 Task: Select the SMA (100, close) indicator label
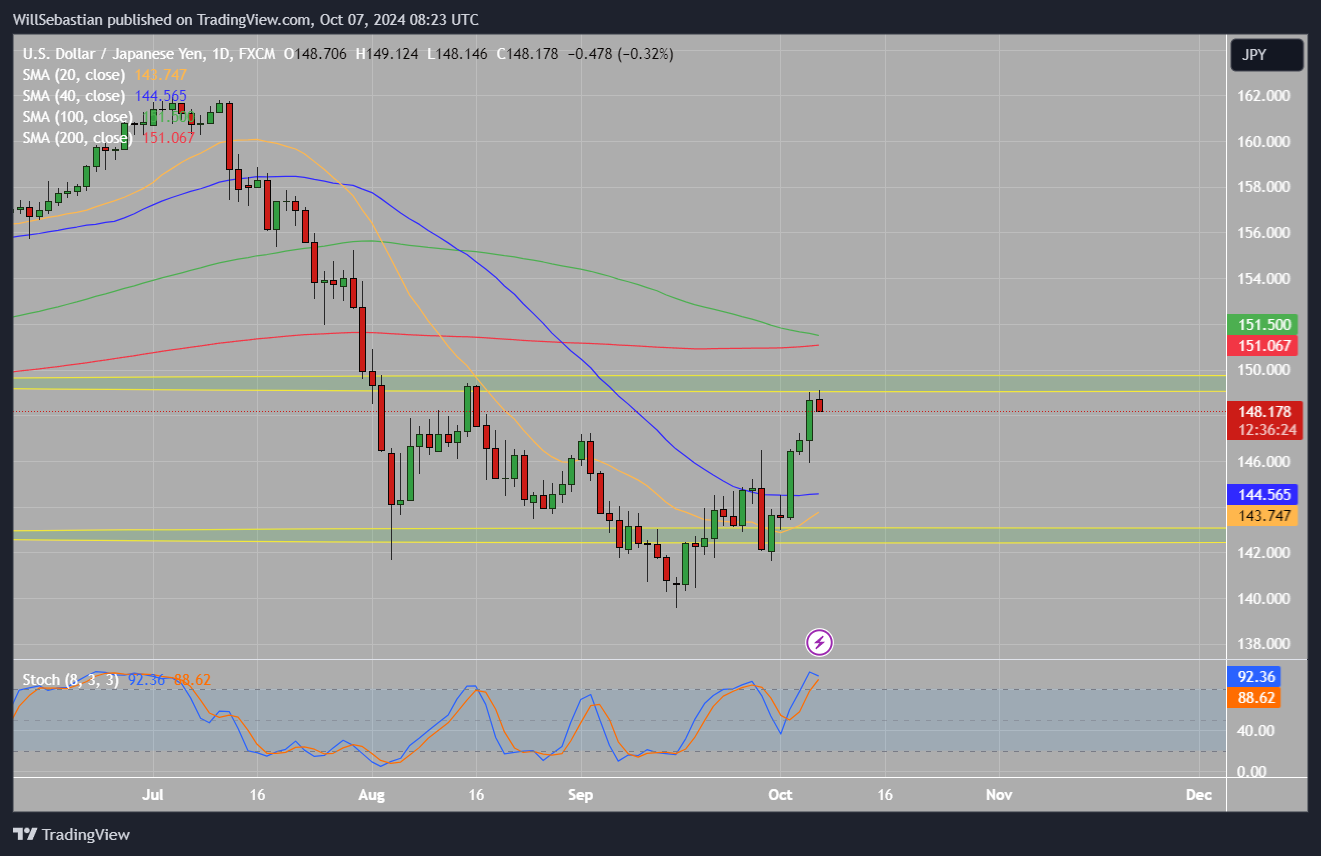(78, 117)
